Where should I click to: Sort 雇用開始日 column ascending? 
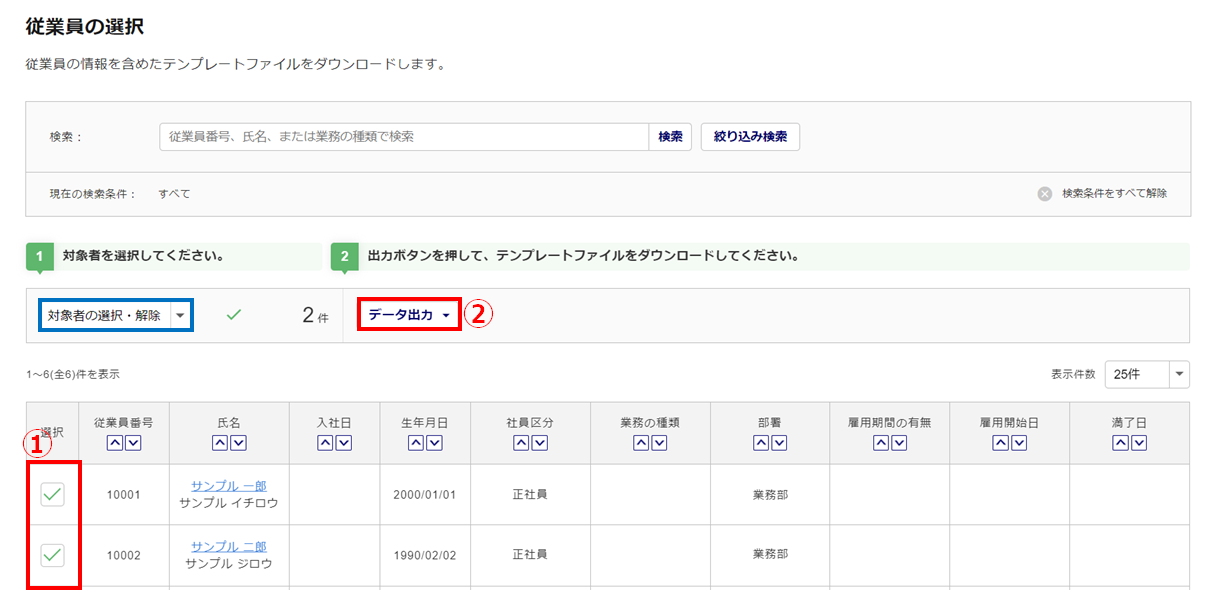(x=1001, y=443)
